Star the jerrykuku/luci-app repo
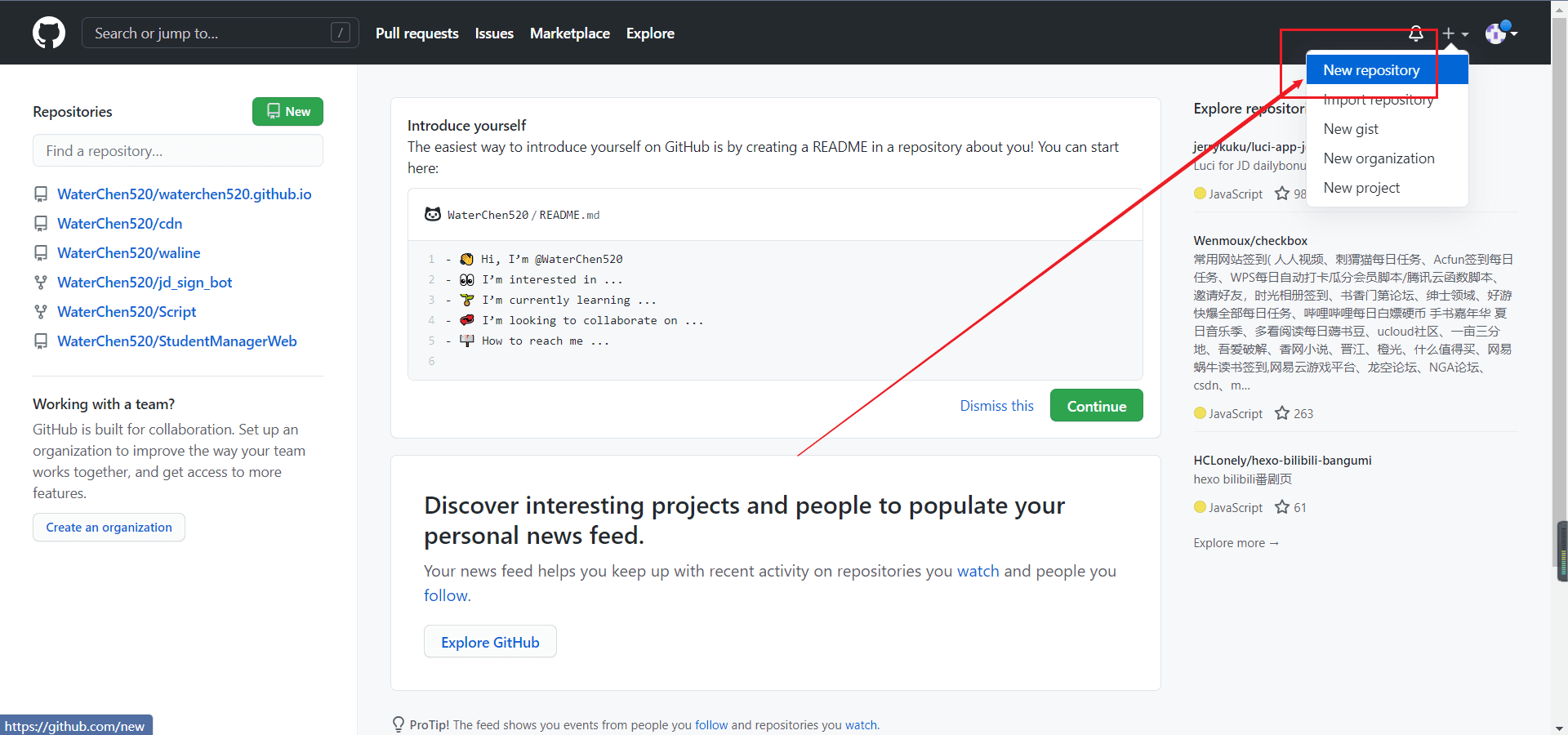Screen dimensions: 1568x735 point(1282,194)
